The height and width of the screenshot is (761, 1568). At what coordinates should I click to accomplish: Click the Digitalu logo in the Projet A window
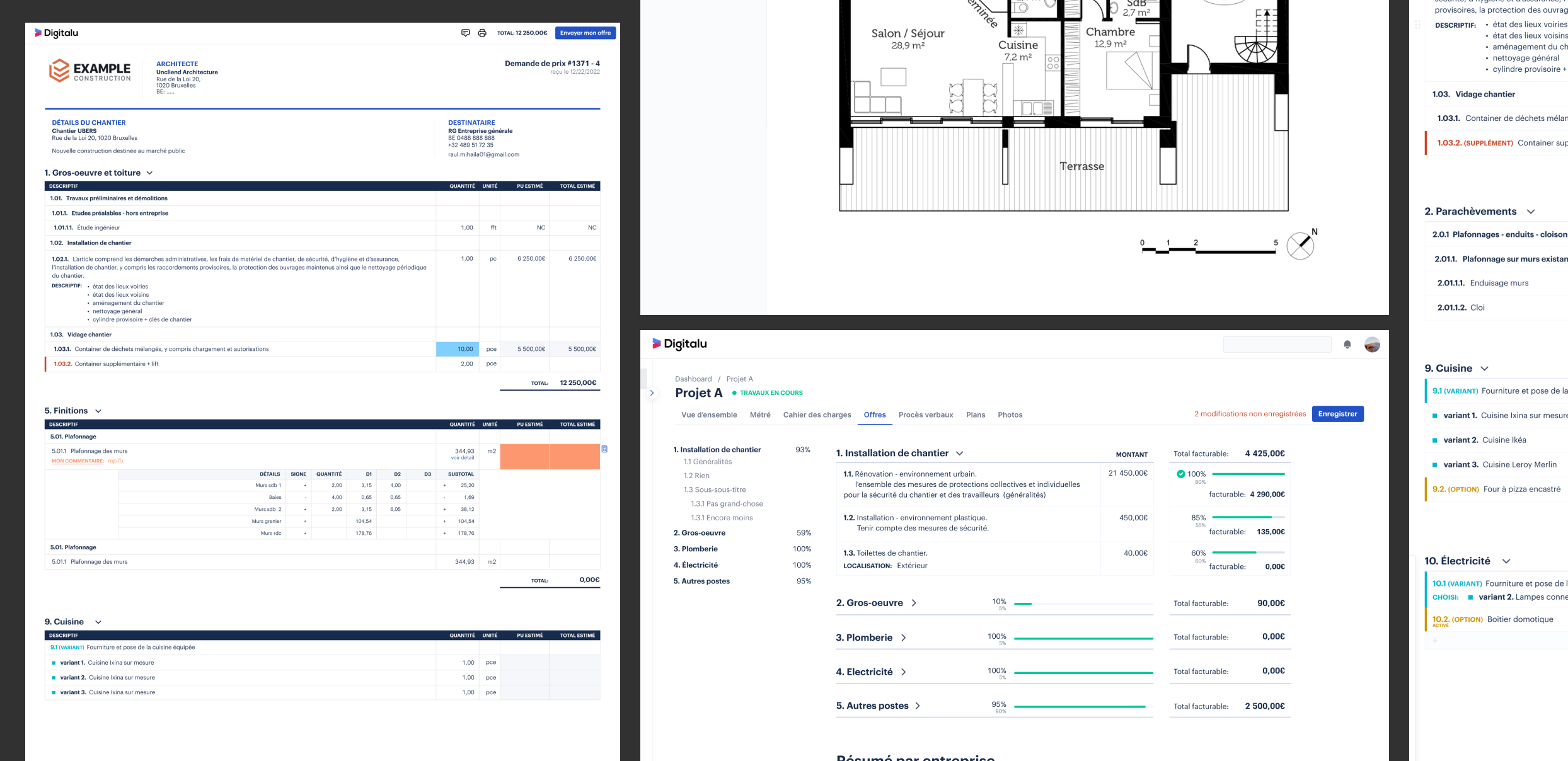pos(679,344)
